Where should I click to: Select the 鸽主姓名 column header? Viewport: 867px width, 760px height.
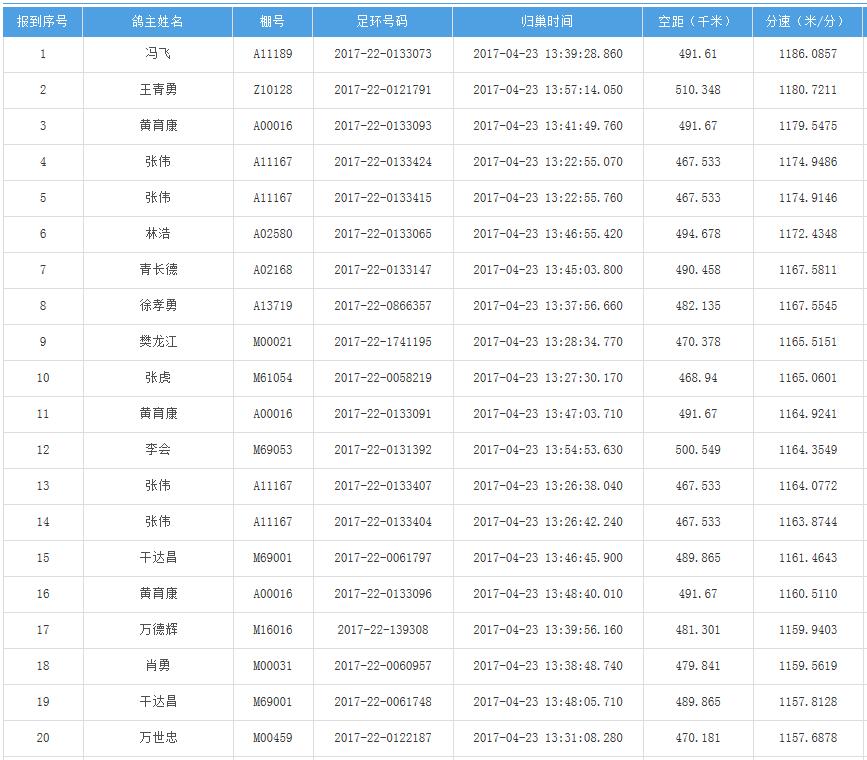[157, 21]
